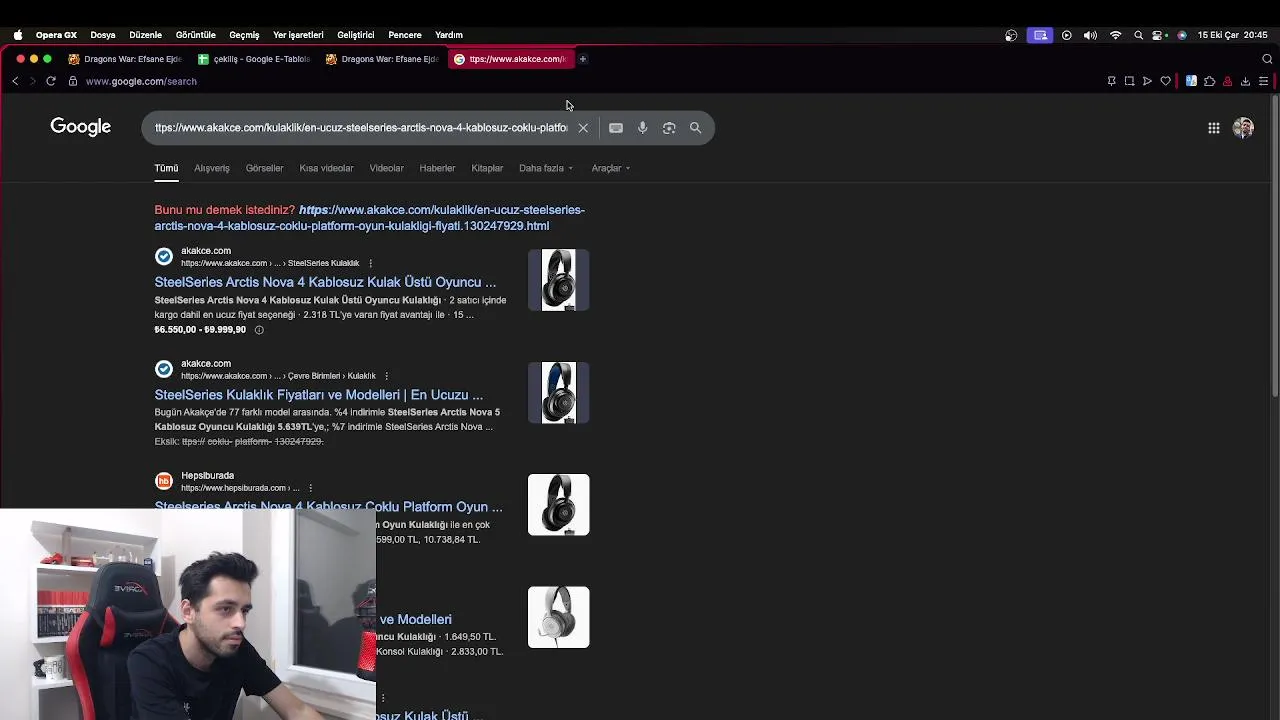Take a snapshot with the toolbar icon
The image size is (1280, 720).
click(1129, 81)
